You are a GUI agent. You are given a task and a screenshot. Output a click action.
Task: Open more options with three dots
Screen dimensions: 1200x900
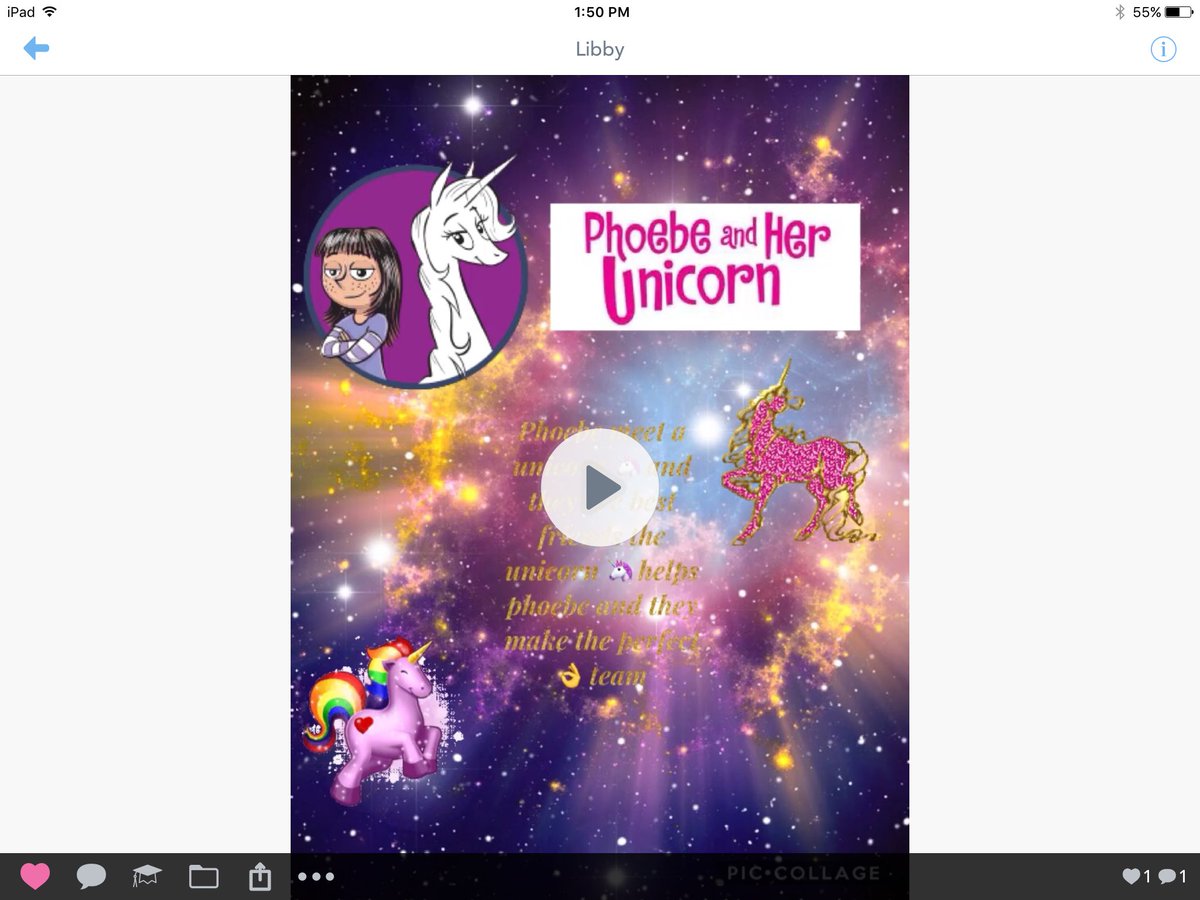(x=316, y=877)
